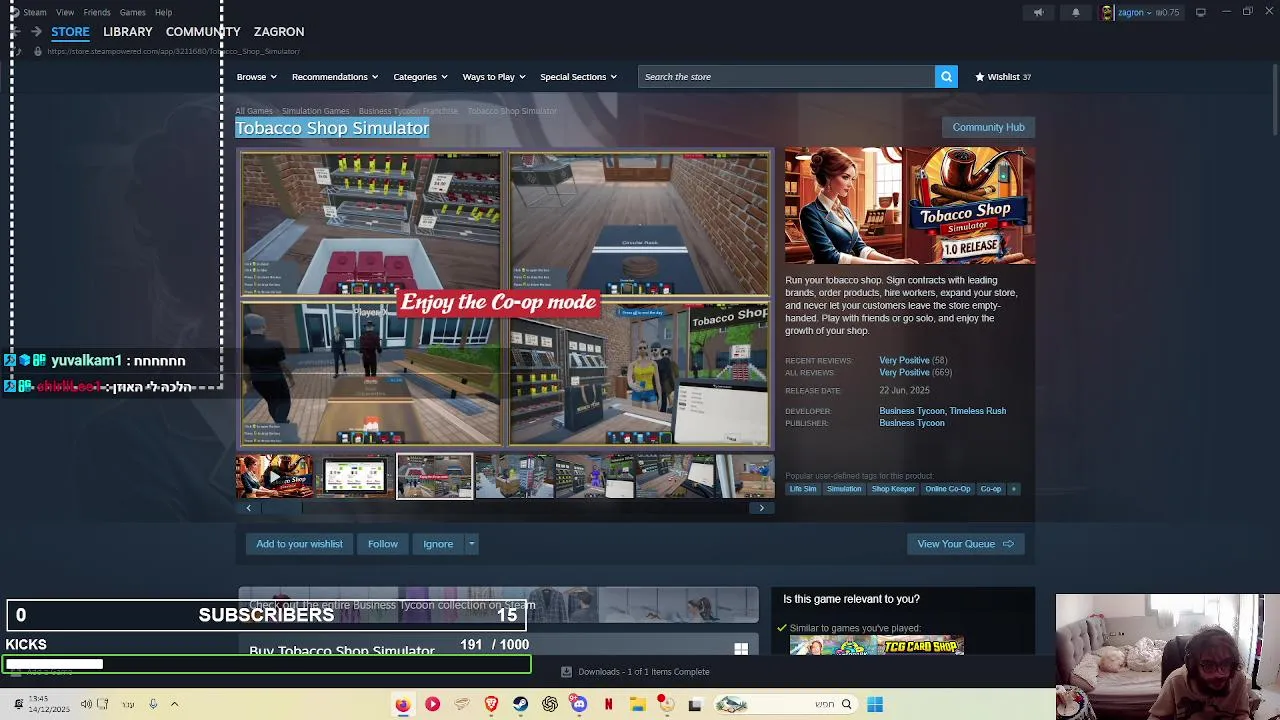Open Netflix from the taskbar

coord(608,704)
